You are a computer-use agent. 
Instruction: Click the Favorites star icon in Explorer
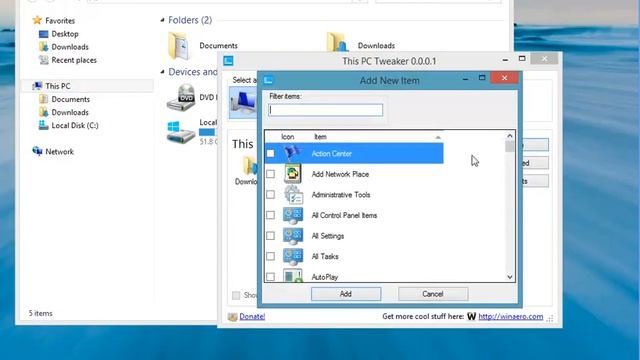pyautogui.click(x=37, y=20)
